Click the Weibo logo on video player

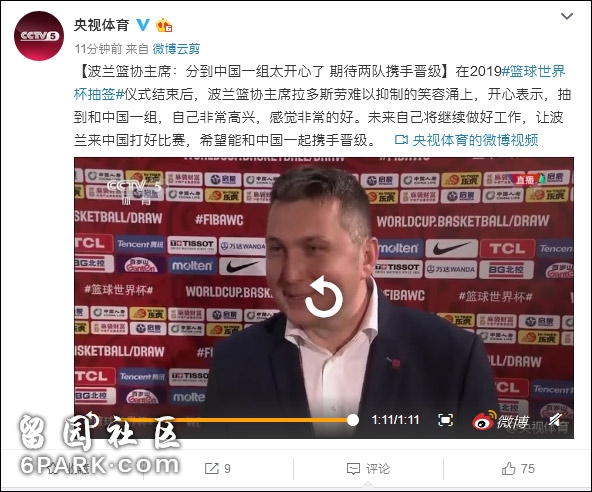coord(500,421)
